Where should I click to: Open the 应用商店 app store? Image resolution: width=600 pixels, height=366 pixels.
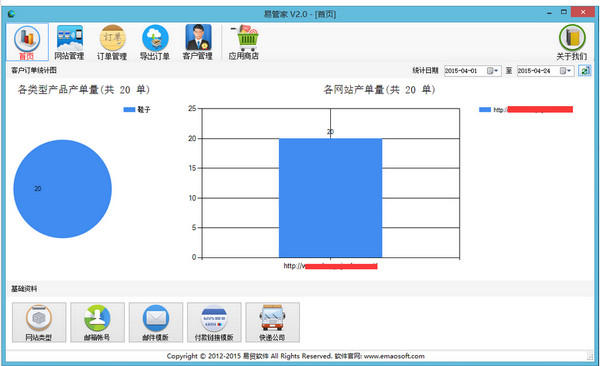pos(244,42)
